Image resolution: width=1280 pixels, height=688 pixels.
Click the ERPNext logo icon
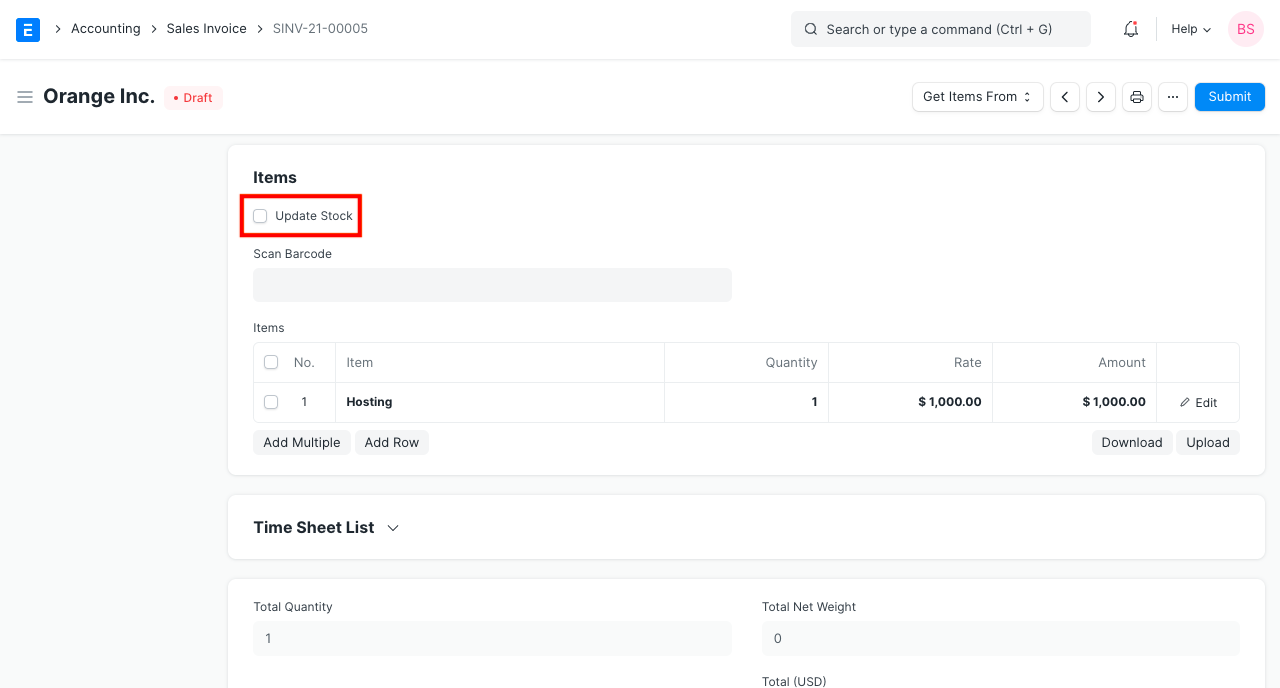click(27, 29)
